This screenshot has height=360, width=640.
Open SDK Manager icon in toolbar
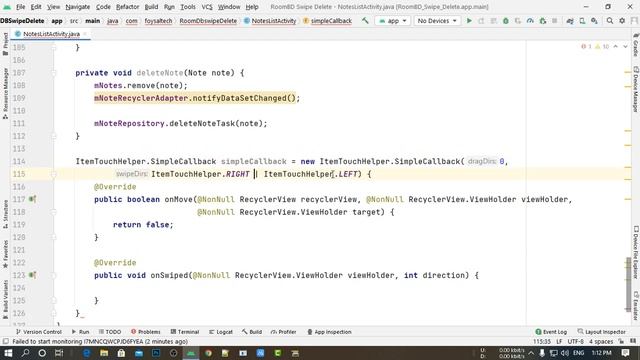[594, 20]
